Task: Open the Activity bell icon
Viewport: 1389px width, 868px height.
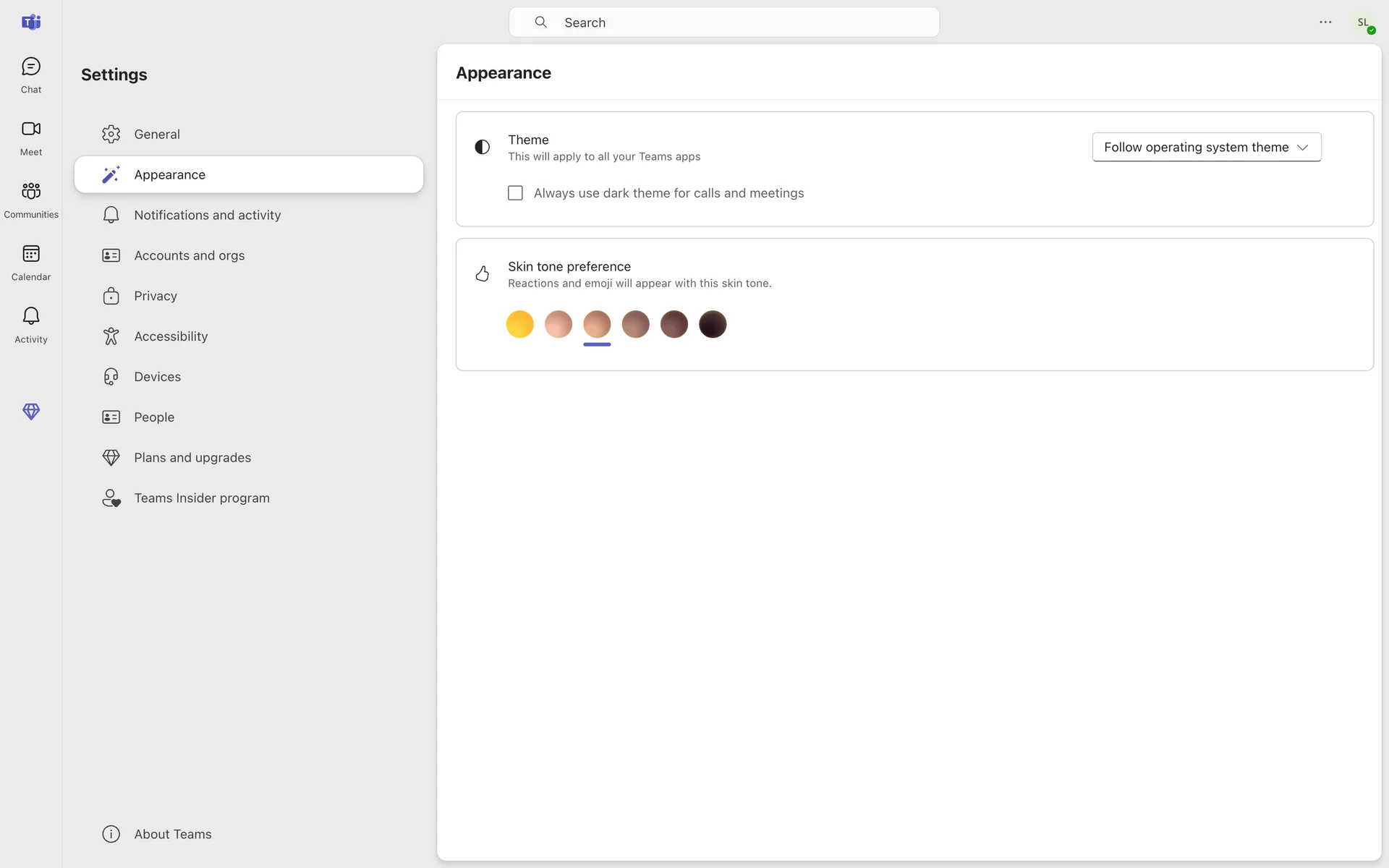Action: [31, 316]
